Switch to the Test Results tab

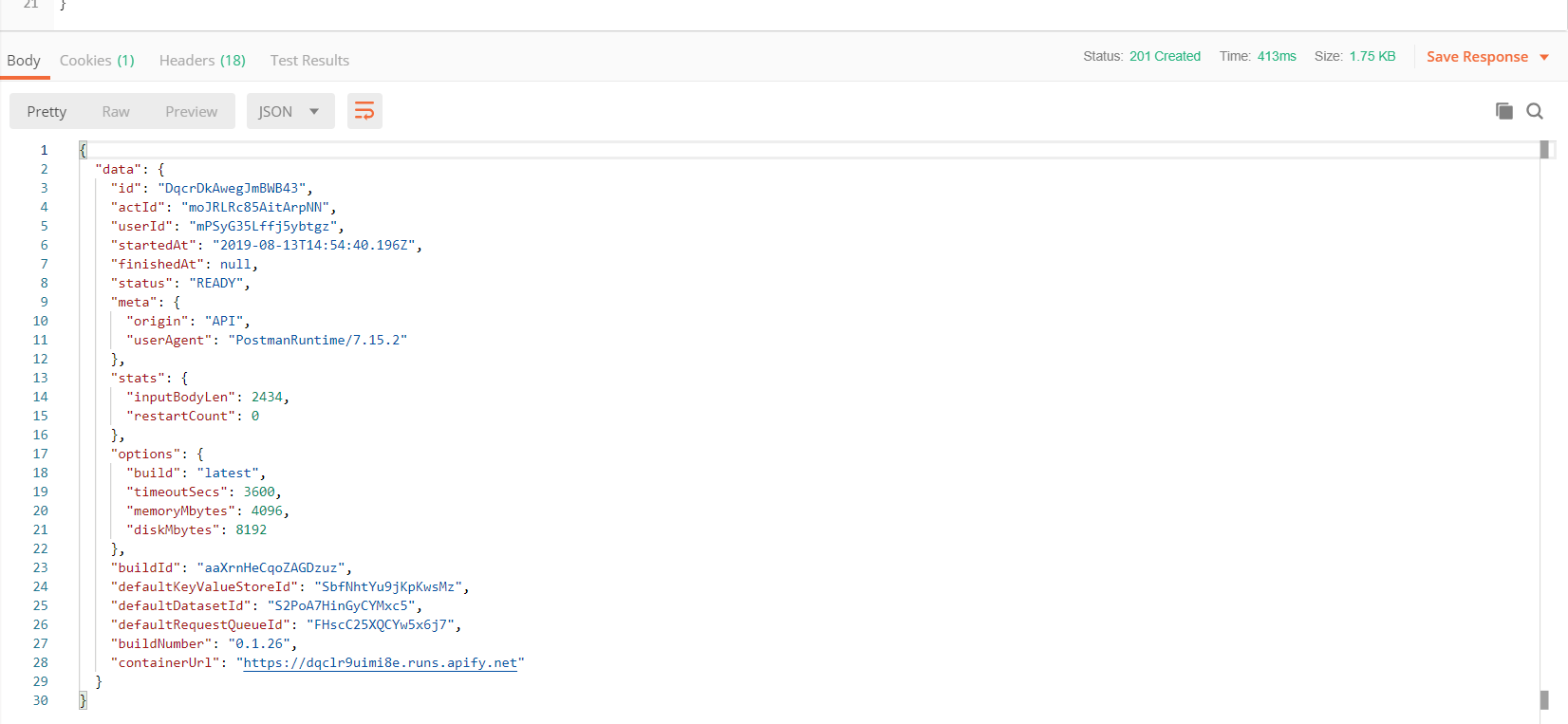pyautogui.click(x=309, y=60)
